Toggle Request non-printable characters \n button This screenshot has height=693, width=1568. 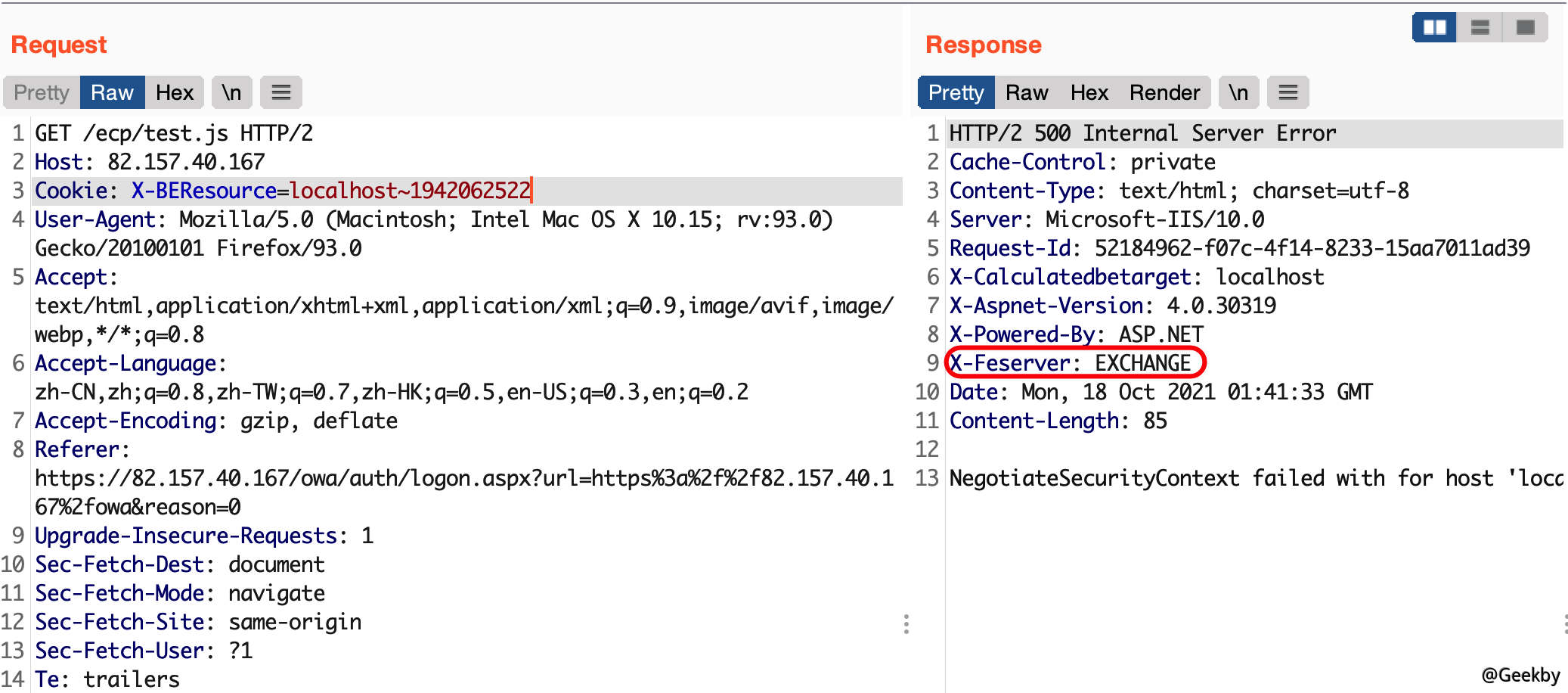[231, 92]
